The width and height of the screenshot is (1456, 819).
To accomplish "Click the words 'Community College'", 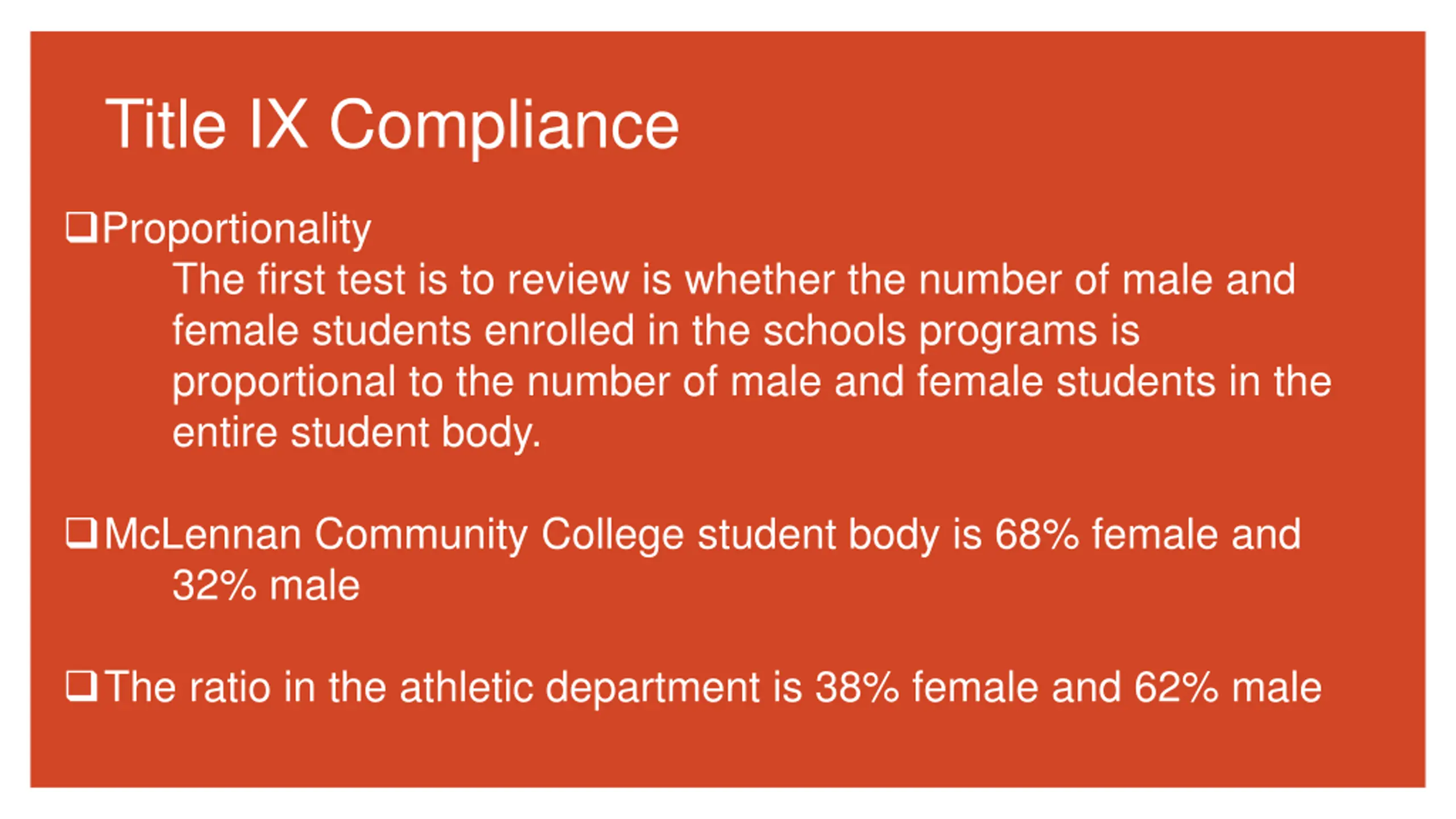I will pos(499,536).
